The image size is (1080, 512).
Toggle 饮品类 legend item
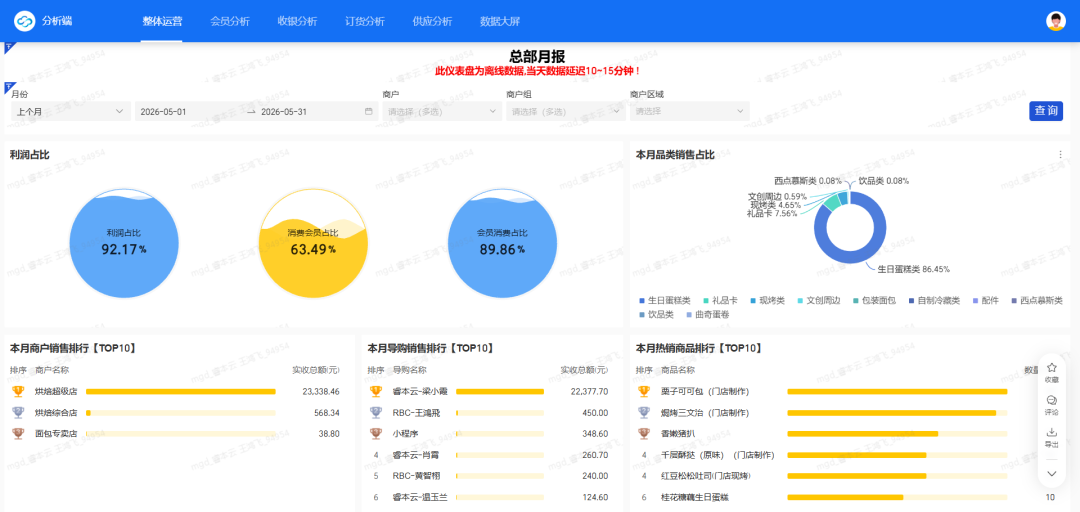tap(657, 314)
